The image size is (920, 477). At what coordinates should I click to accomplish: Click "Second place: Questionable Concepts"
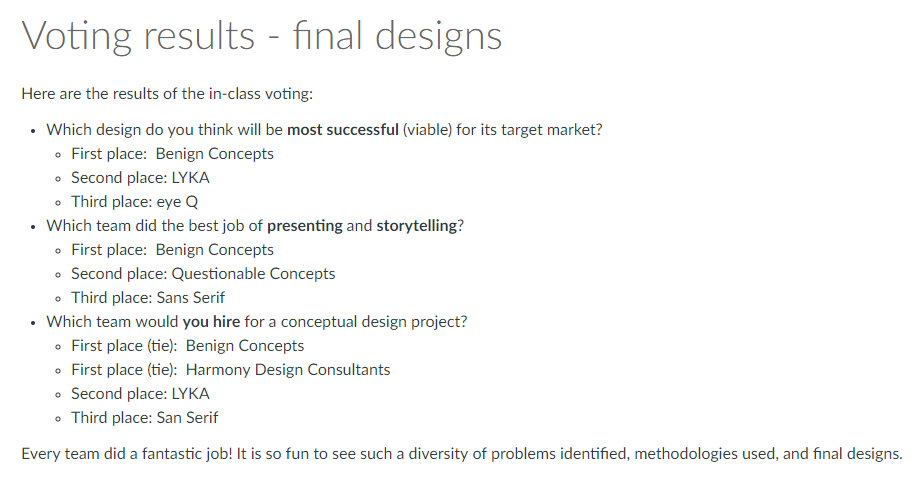click(203, 274)
